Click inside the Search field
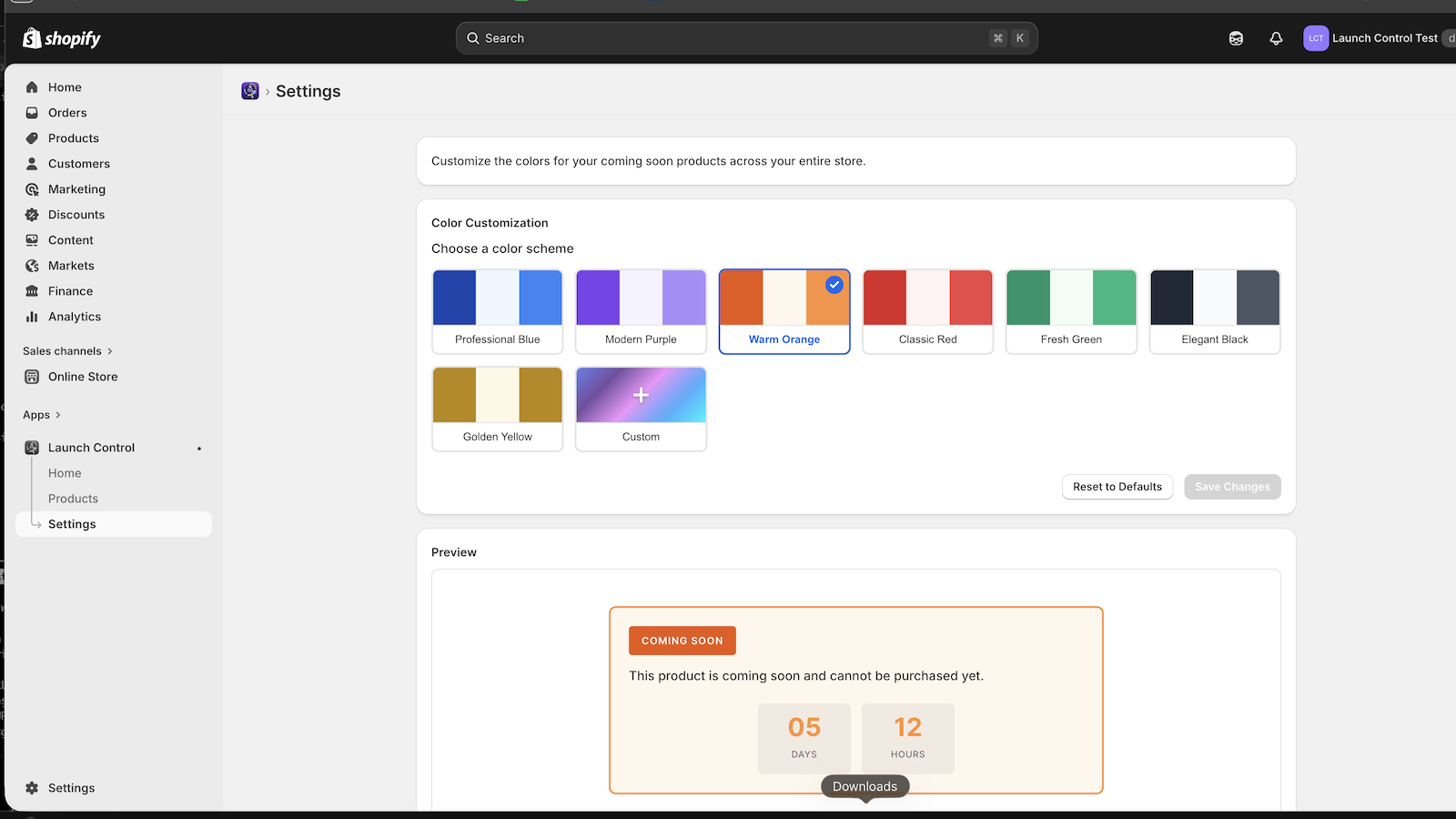The image size is (1456, 819). pos(746,37)
